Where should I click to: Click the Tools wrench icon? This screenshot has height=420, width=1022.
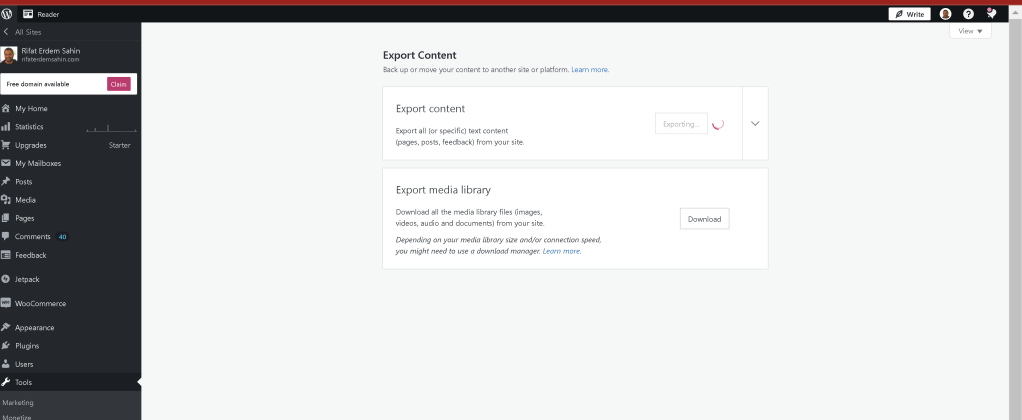(6, 382)
